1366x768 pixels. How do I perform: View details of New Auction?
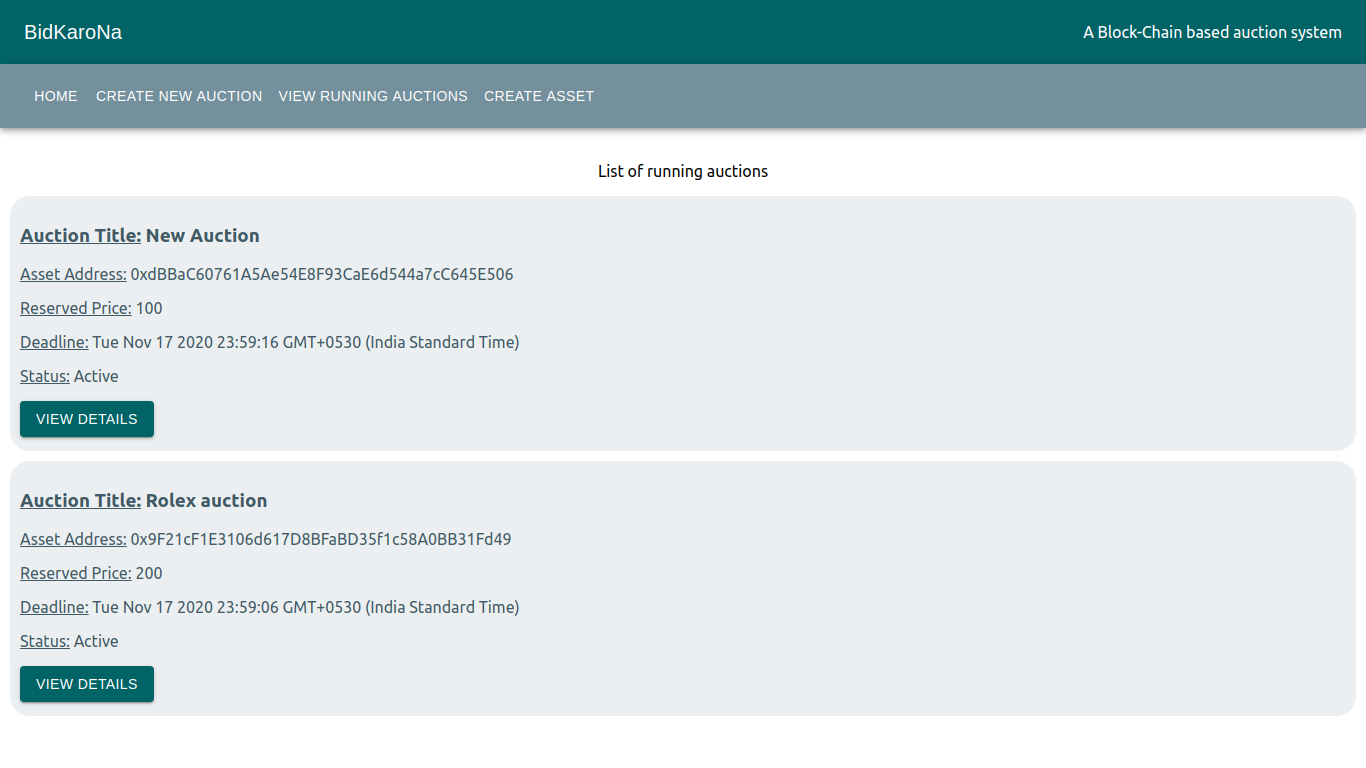87,419
